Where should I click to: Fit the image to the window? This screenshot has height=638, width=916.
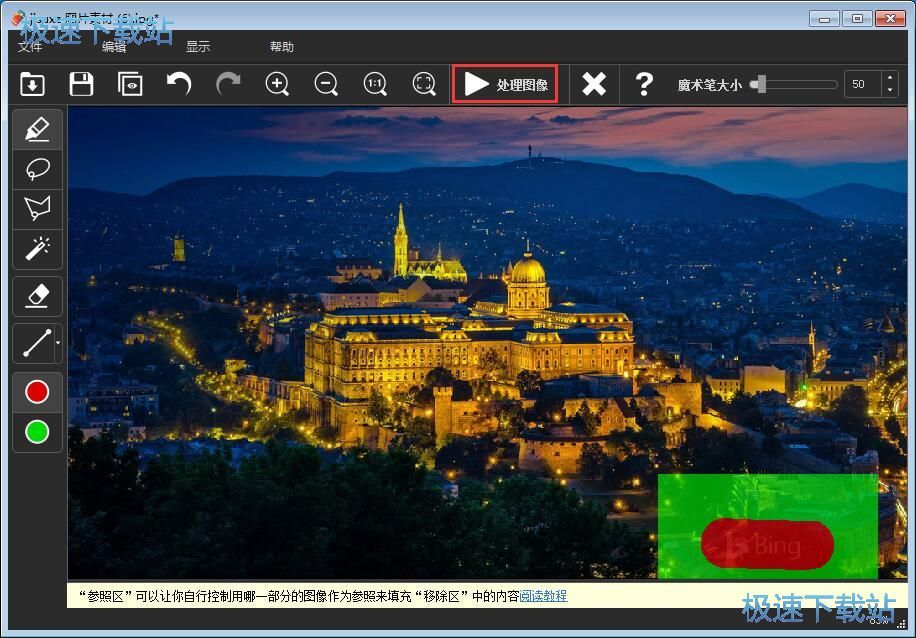(x=424, y=85)
